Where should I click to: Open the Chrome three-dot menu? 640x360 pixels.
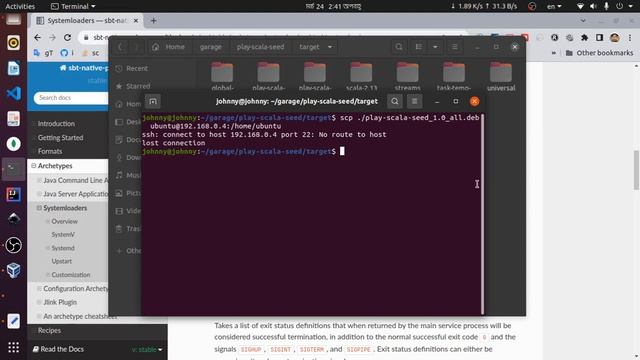630,38
